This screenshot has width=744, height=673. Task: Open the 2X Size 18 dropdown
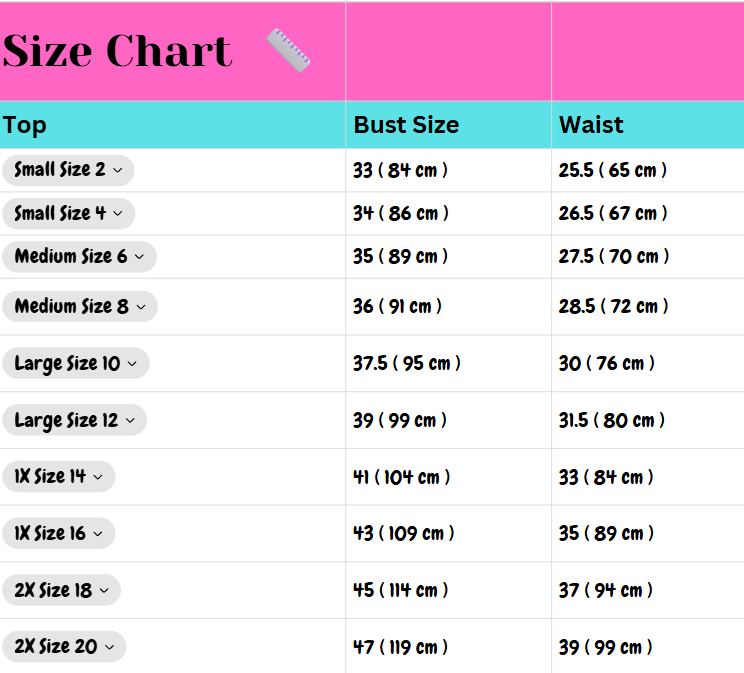pyautogui.click(x=62, y=590)
